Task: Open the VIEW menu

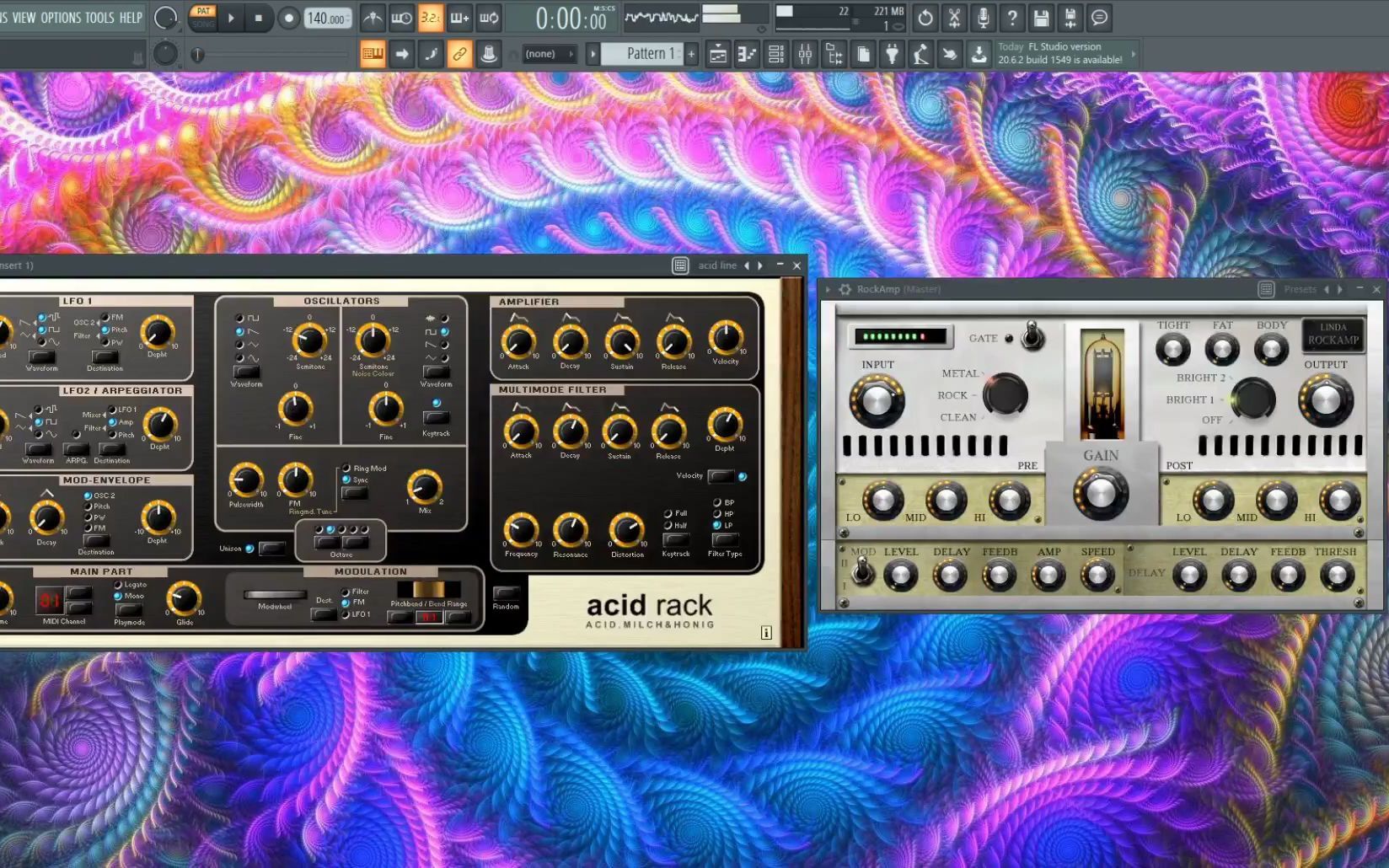Action: 24,17
